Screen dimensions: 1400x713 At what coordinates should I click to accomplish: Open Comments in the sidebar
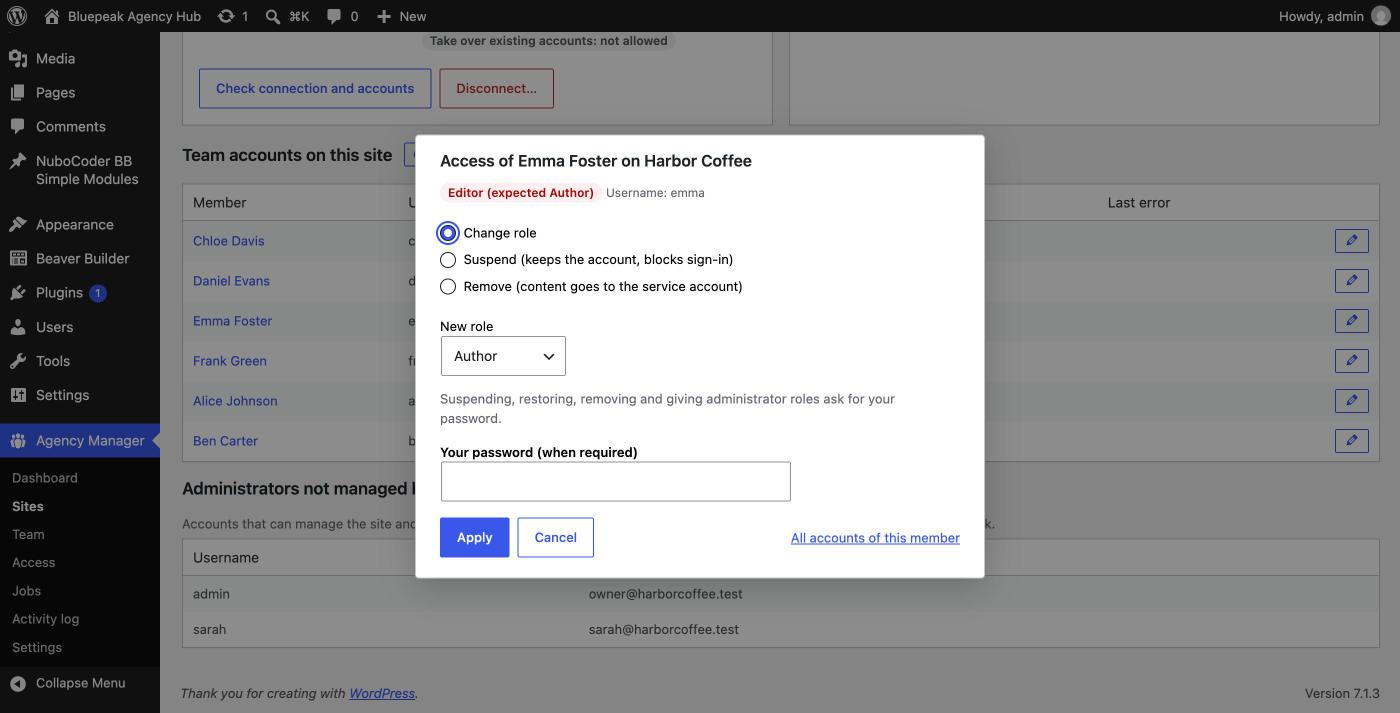coord(70,127)
